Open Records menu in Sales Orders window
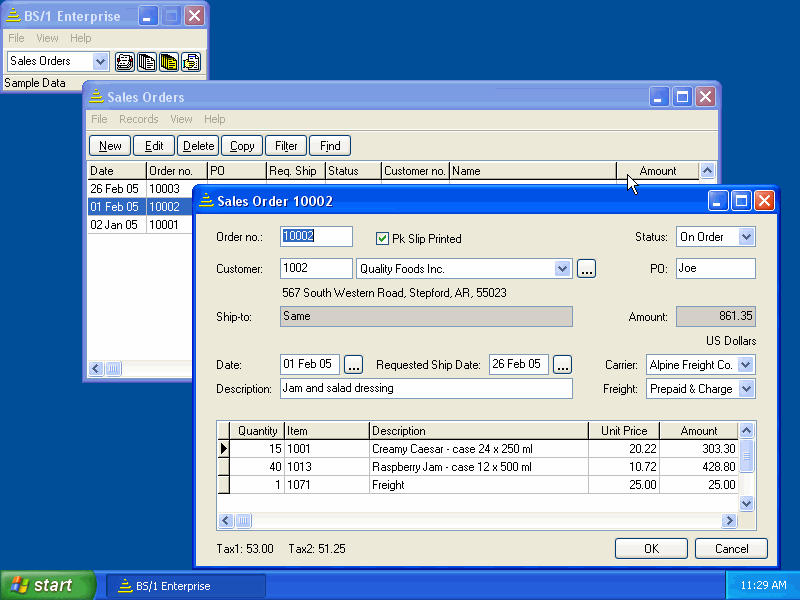The height and width of the screenshot is (600, 800). tap(139, 119)
